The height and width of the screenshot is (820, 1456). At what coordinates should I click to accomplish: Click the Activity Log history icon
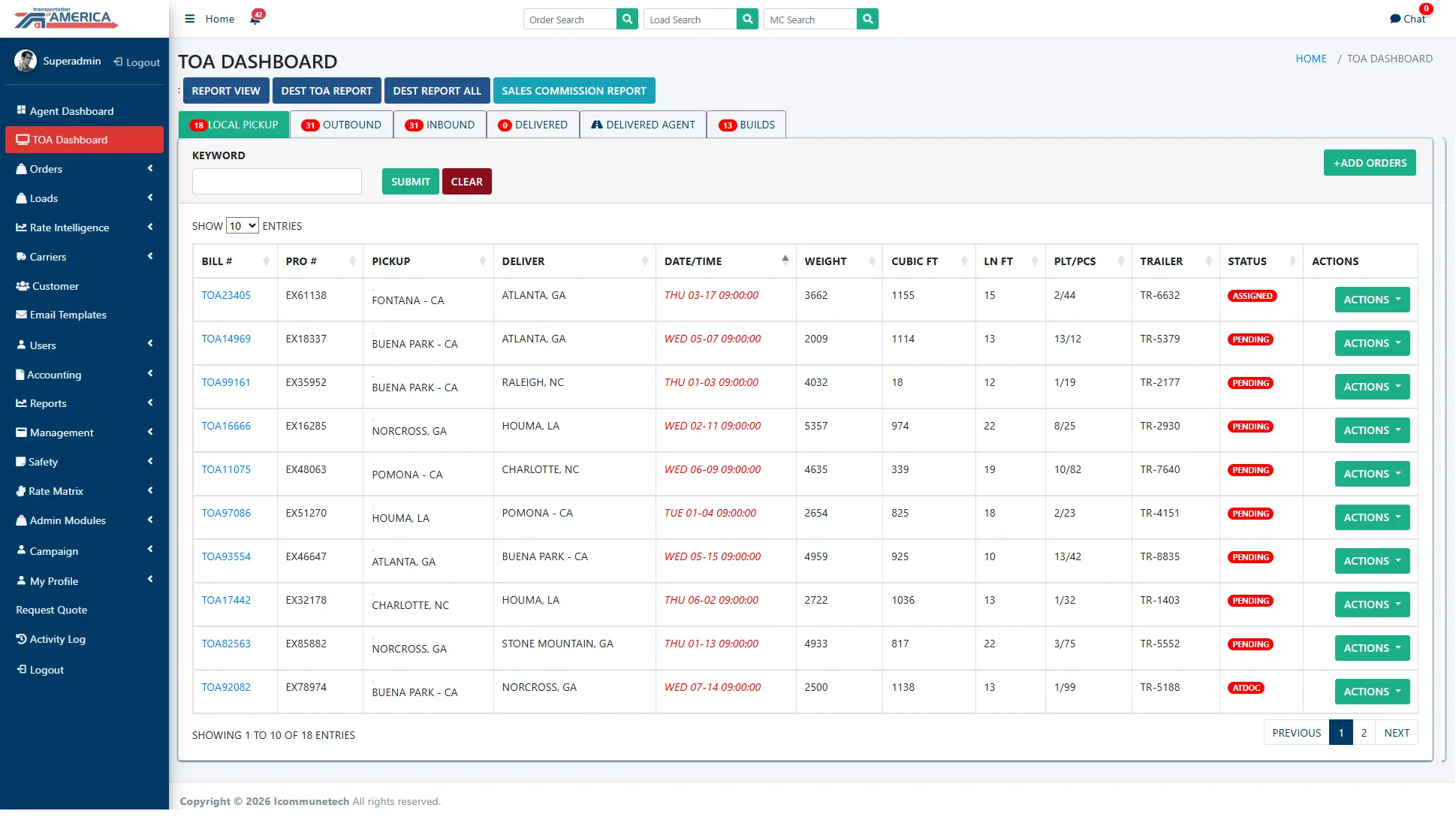pyautogui.click(x=21, y=639)
